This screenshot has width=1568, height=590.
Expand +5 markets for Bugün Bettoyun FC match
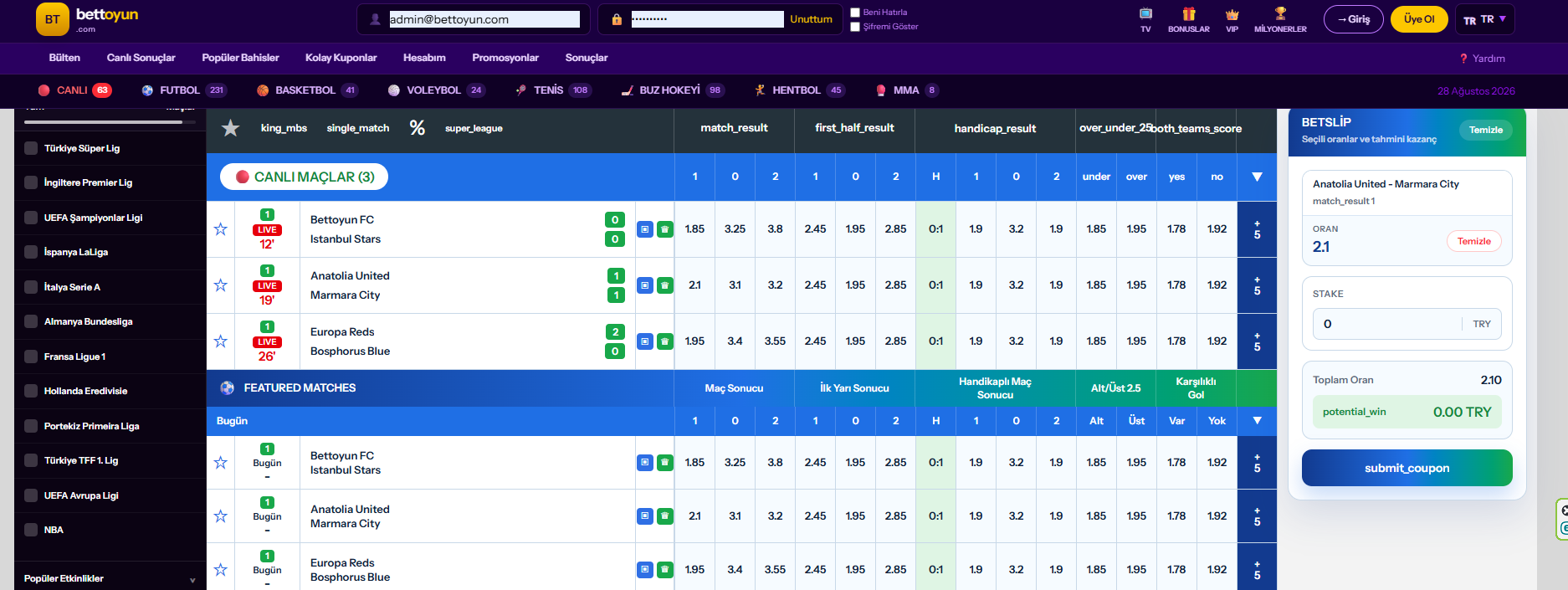[x=1257, y=463]
